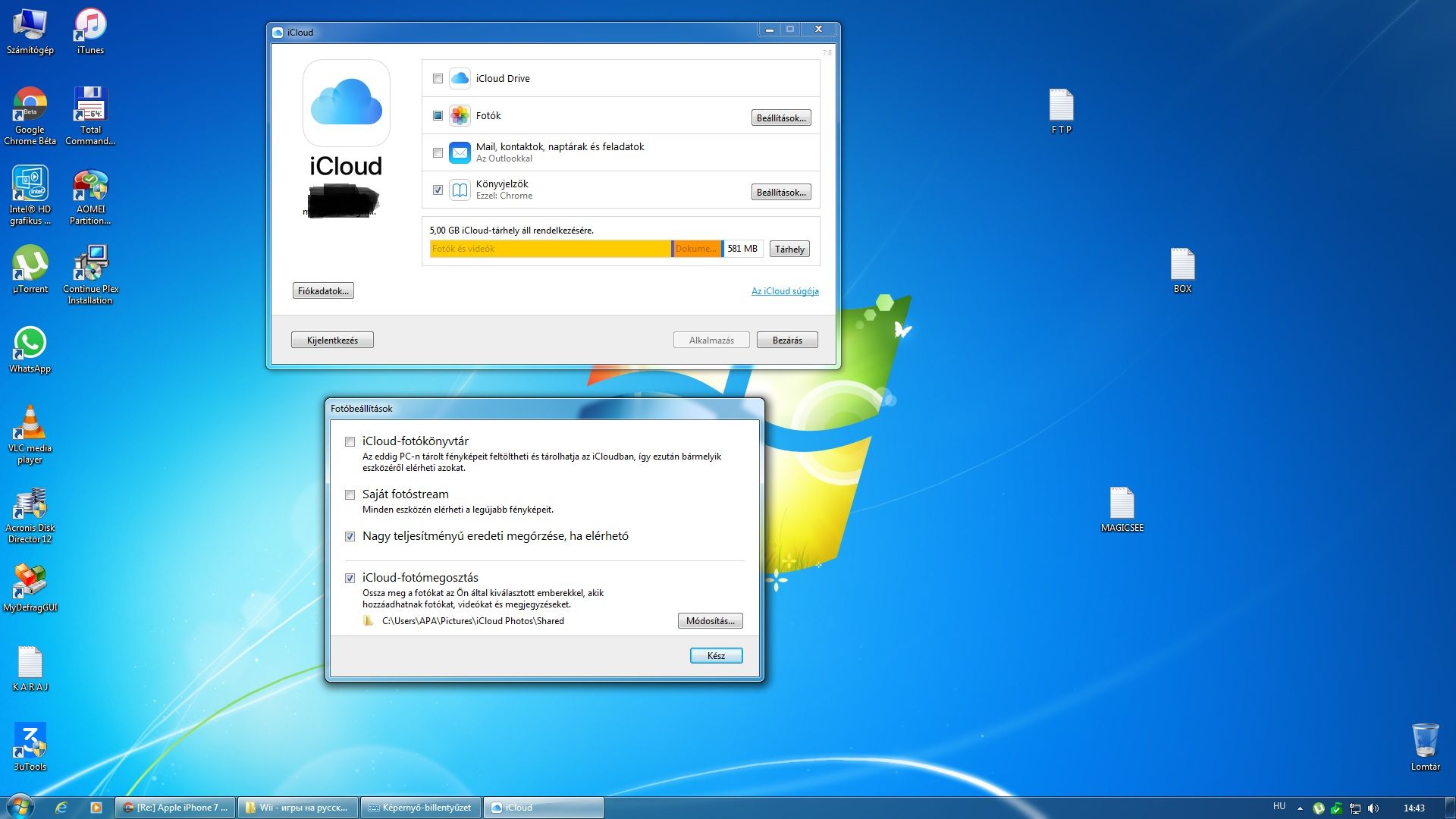Image resolution: width=1456 pixels, height=819 pixels.
Task: Select the AOMEI Partition shortcut
Action: coord(90,195)
